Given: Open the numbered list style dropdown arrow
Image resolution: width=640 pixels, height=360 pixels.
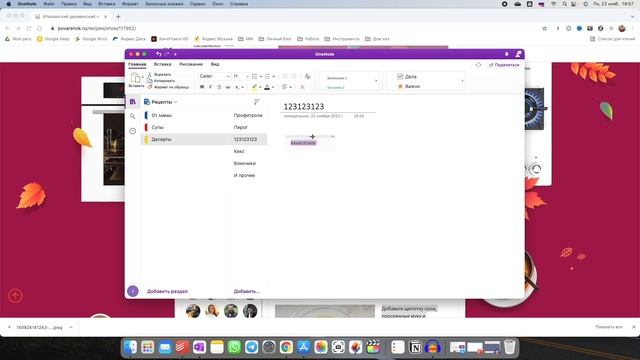Looking at the screenshot, I should click(273, 76).
